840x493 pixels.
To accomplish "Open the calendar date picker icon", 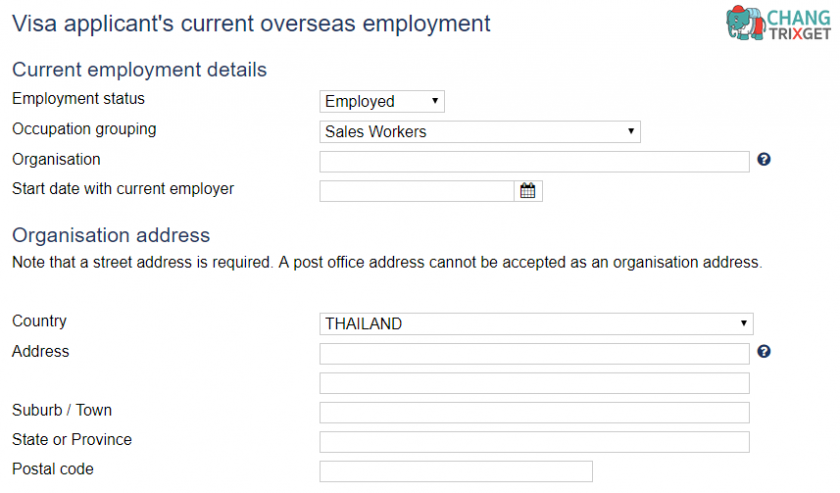I will click(x=528, y=191).
